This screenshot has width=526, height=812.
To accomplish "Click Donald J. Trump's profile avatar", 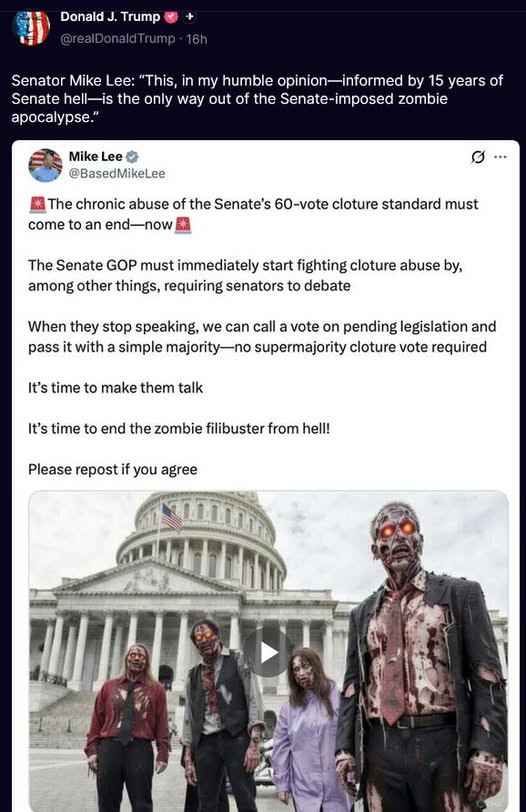I will pyautogui.click(x=32, y=27).
